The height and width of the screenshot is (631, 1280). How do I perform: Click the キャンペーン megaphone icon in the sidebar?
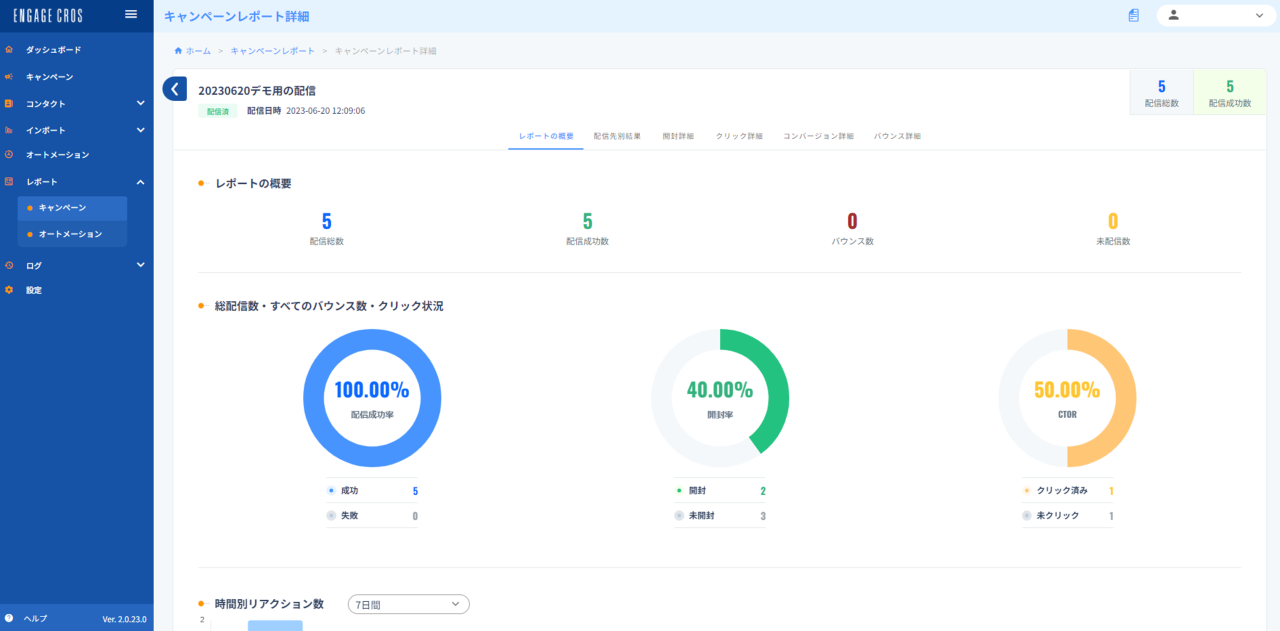(9, 76)
